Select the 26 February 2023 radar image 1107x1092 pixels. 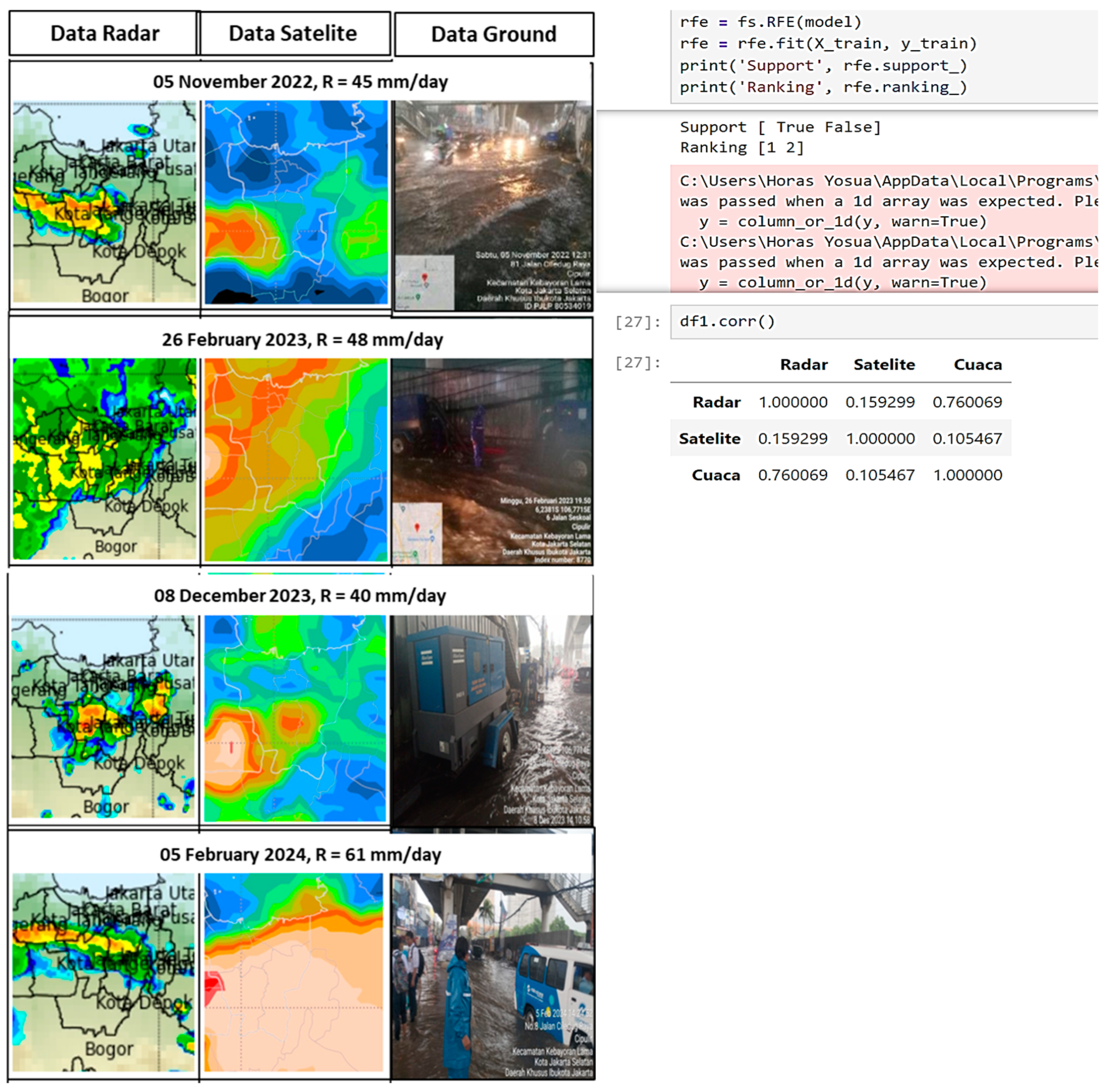click(x=104, y=458)
